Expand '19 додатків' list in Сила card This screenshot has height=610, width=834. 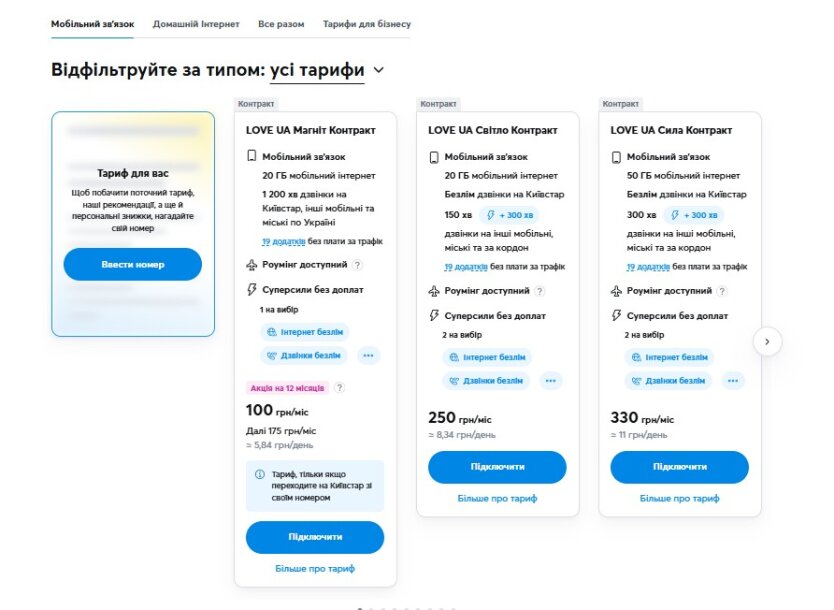[x=641, y=267]
